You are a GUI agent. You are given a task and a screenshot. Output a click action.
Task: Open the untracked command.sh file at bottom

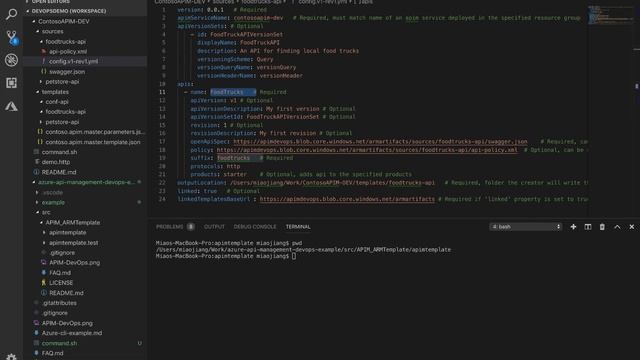pyautogui.click(x=59, y=343)
